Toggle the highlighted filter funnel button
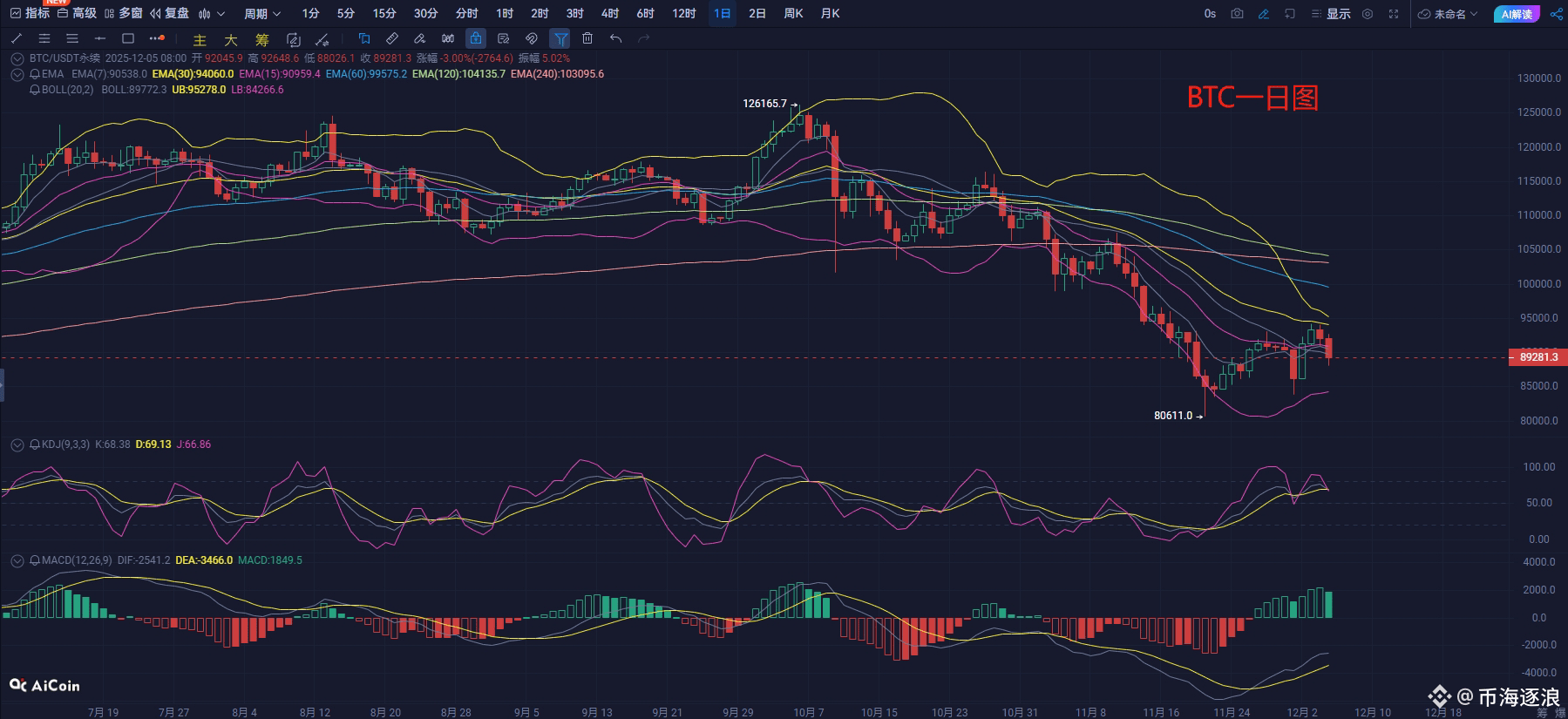 coord(560,38)
